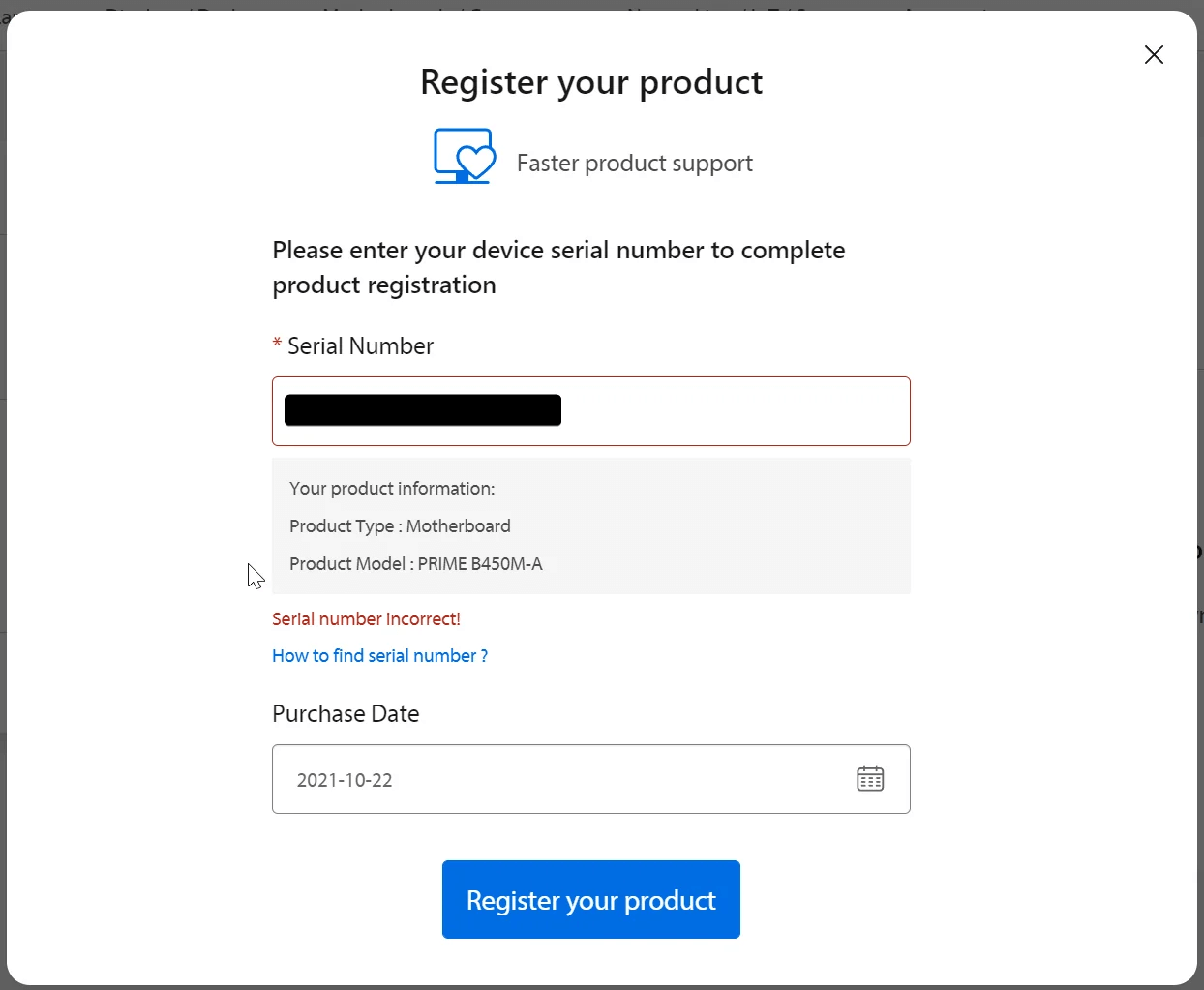Click the calendar icon in Purchase Date field
The height and width of the screenshot is (990, 1204).
pyautogui.click(x=870, y=778)
